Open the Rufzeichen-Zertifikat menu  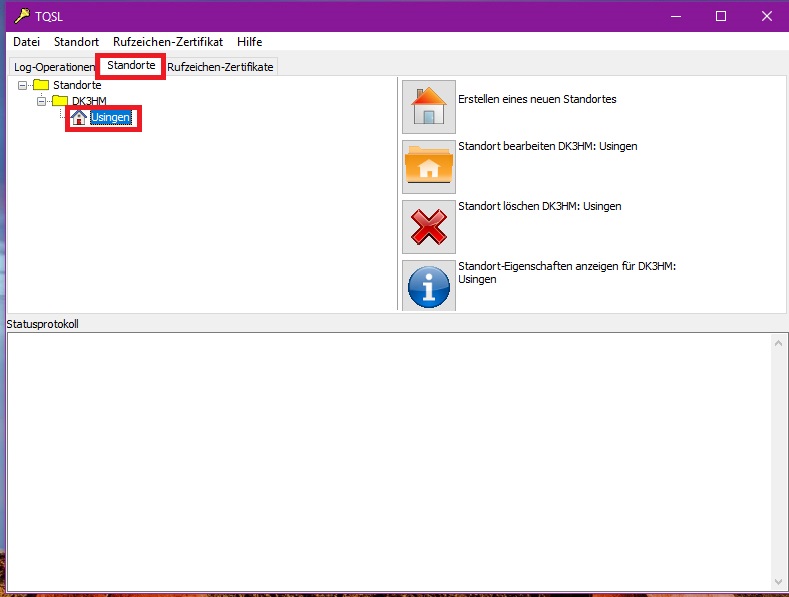(x=168, y=42)
